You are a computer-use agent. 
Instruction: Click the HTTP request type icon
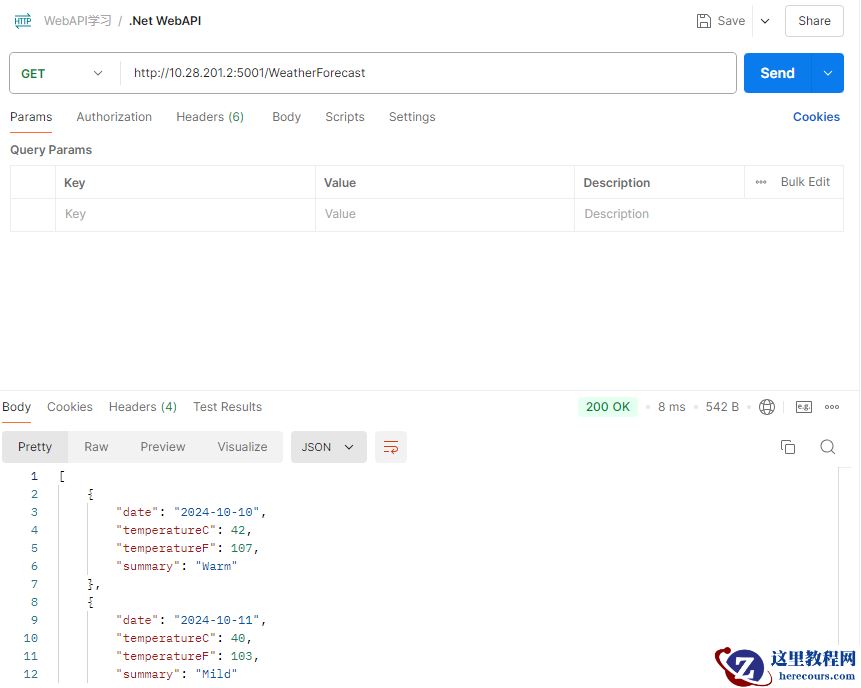[x=23, y=21]
